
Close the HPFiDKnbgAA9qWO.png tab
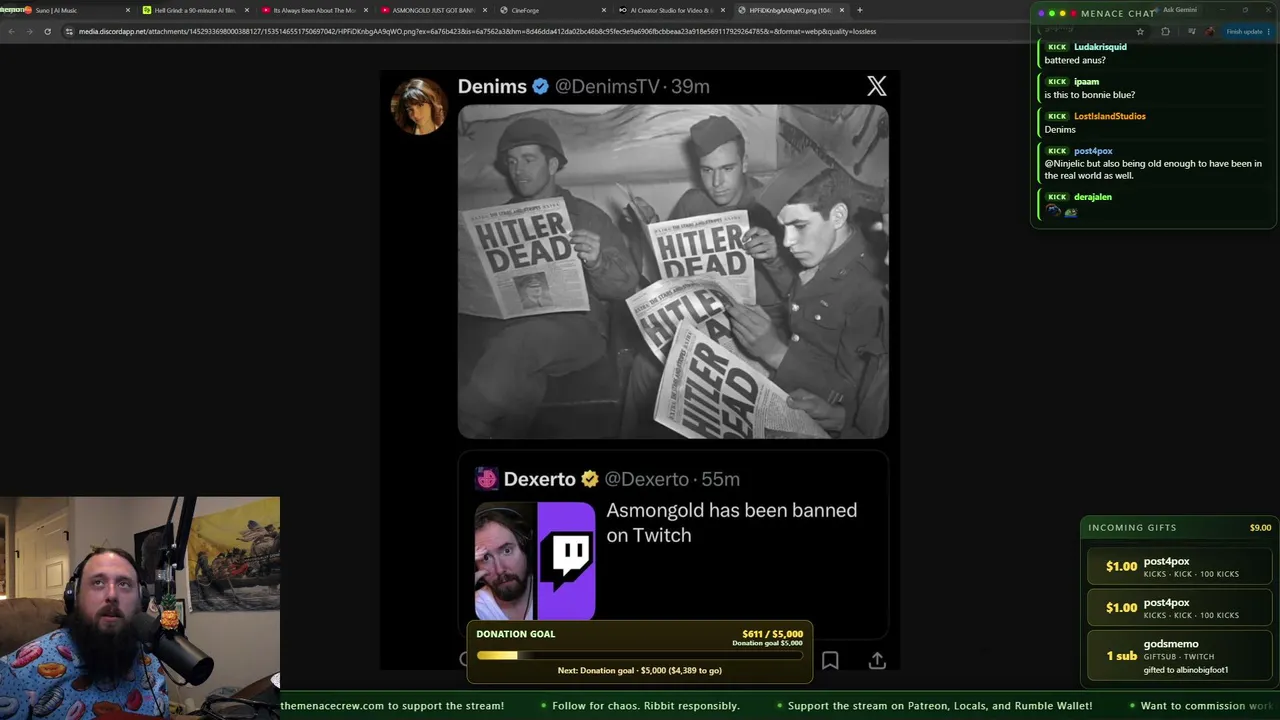tap(842, 10)
